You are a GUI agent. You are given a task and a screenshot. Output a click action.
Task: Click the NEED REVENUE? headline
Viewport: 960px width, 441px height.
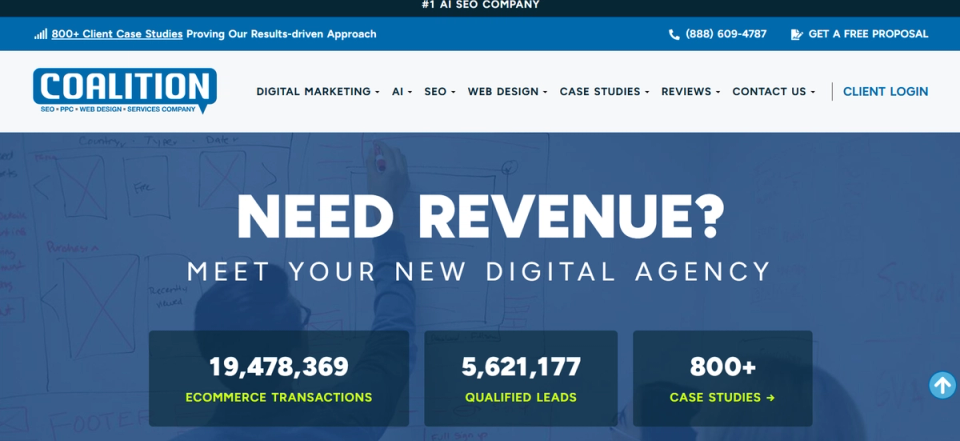click(480, 216)
